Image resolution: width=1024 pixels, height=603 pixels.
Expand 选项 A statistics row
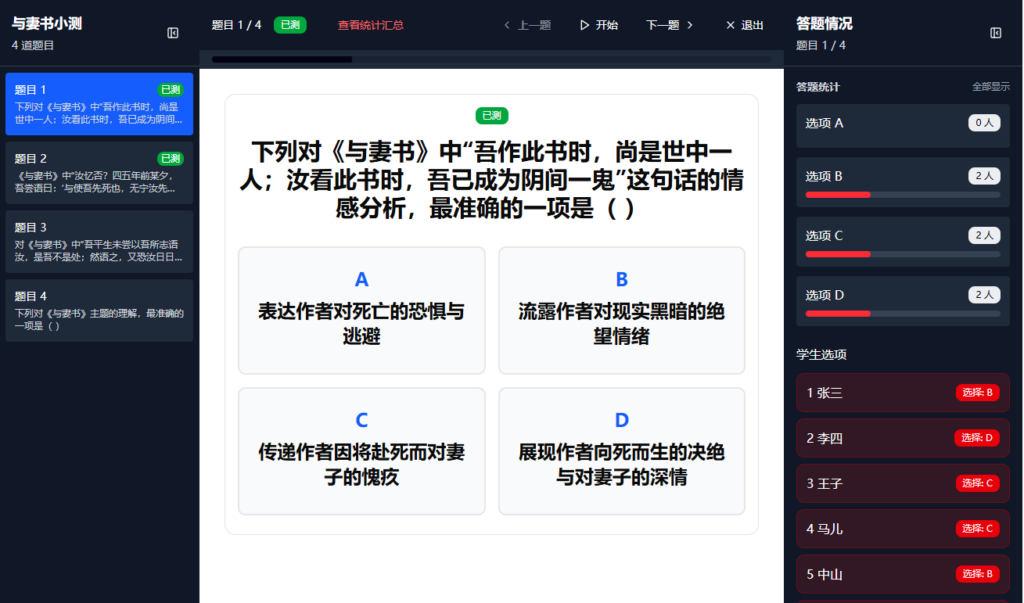point(902,124)
